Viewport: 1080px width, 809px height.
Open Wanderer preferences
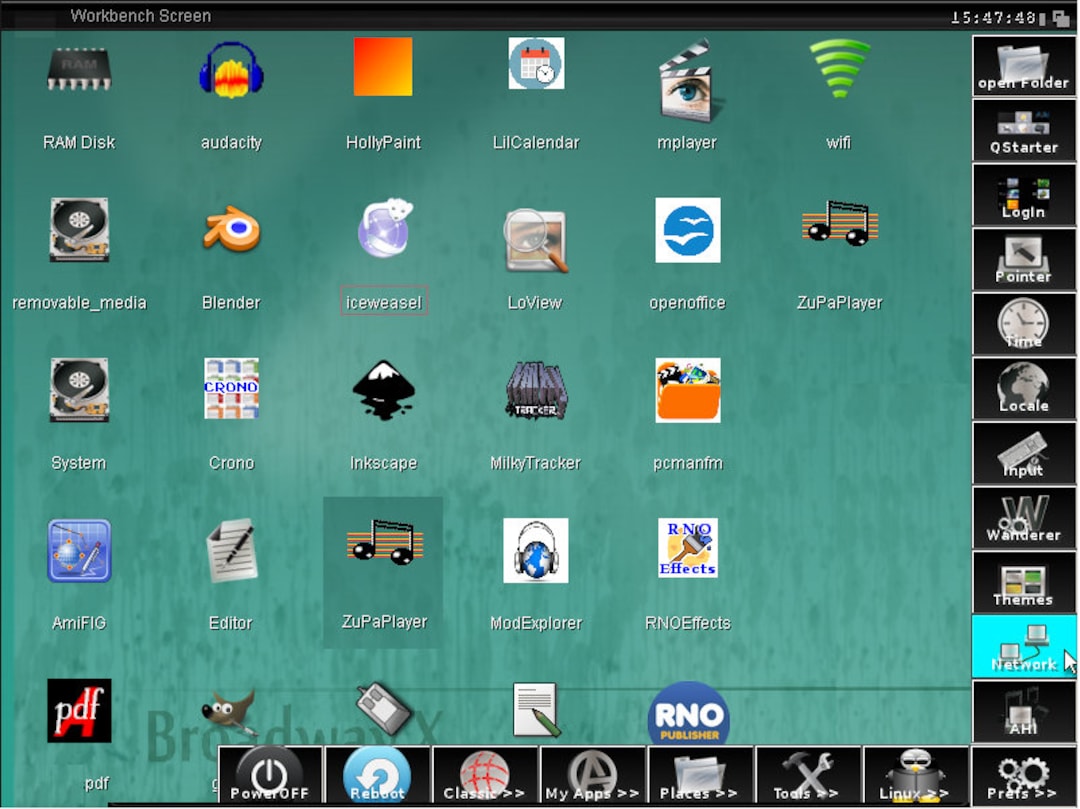point(1023,518)
